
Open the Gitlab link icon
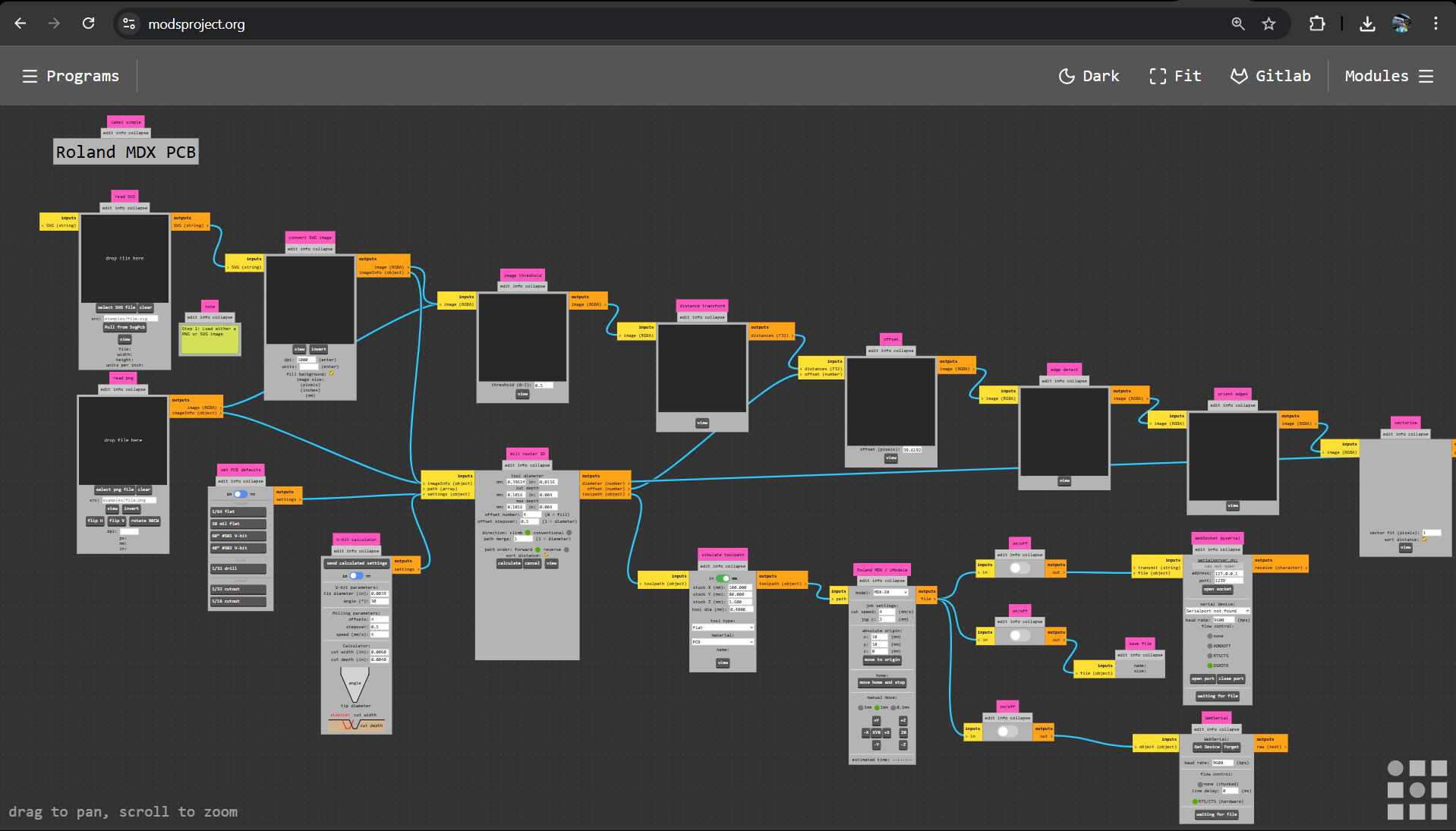(1239, 76)
